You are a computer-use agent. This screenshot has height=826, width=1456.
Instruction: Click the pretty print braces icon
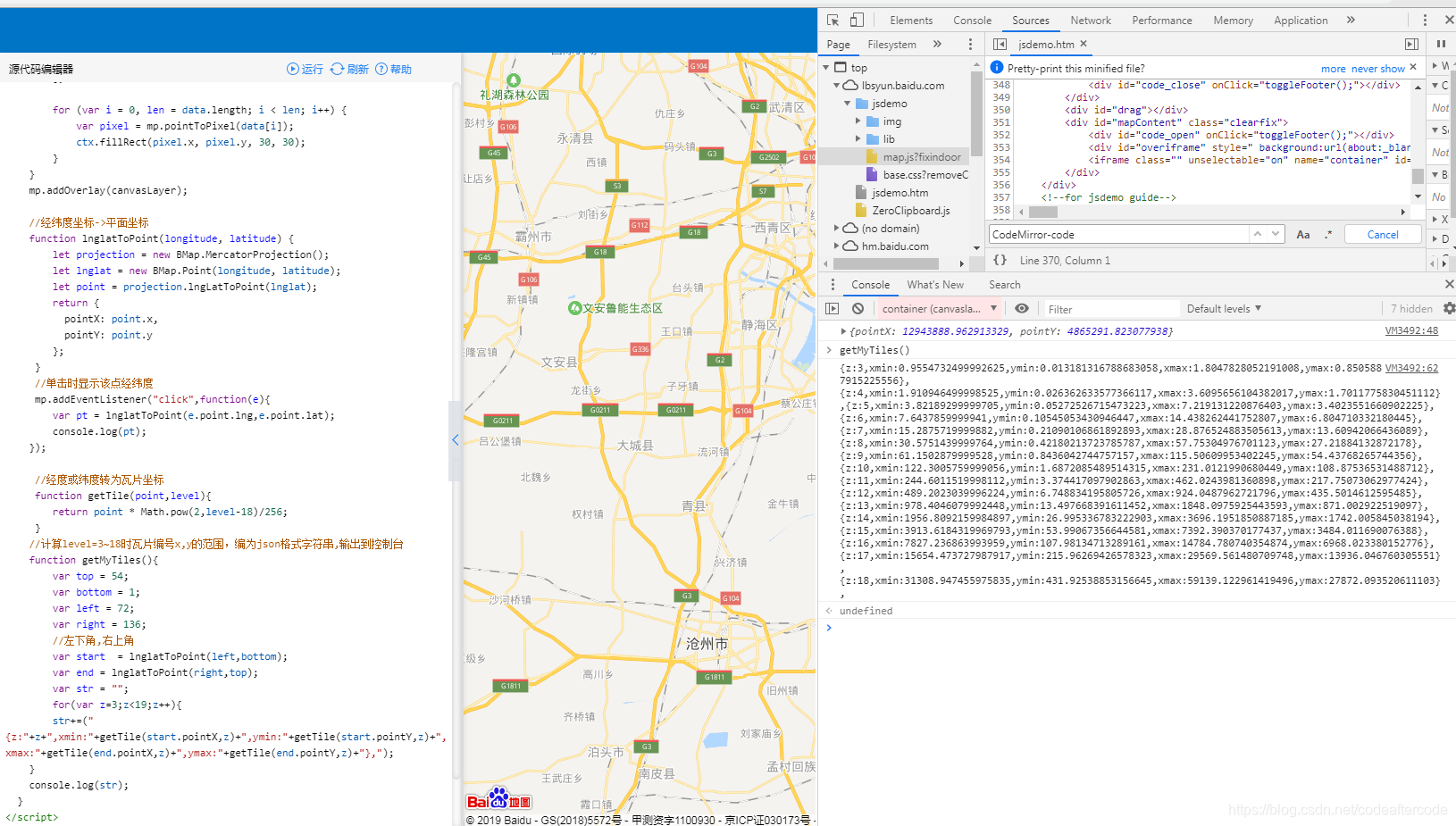pyautogui.click(x=1000, y=260)
